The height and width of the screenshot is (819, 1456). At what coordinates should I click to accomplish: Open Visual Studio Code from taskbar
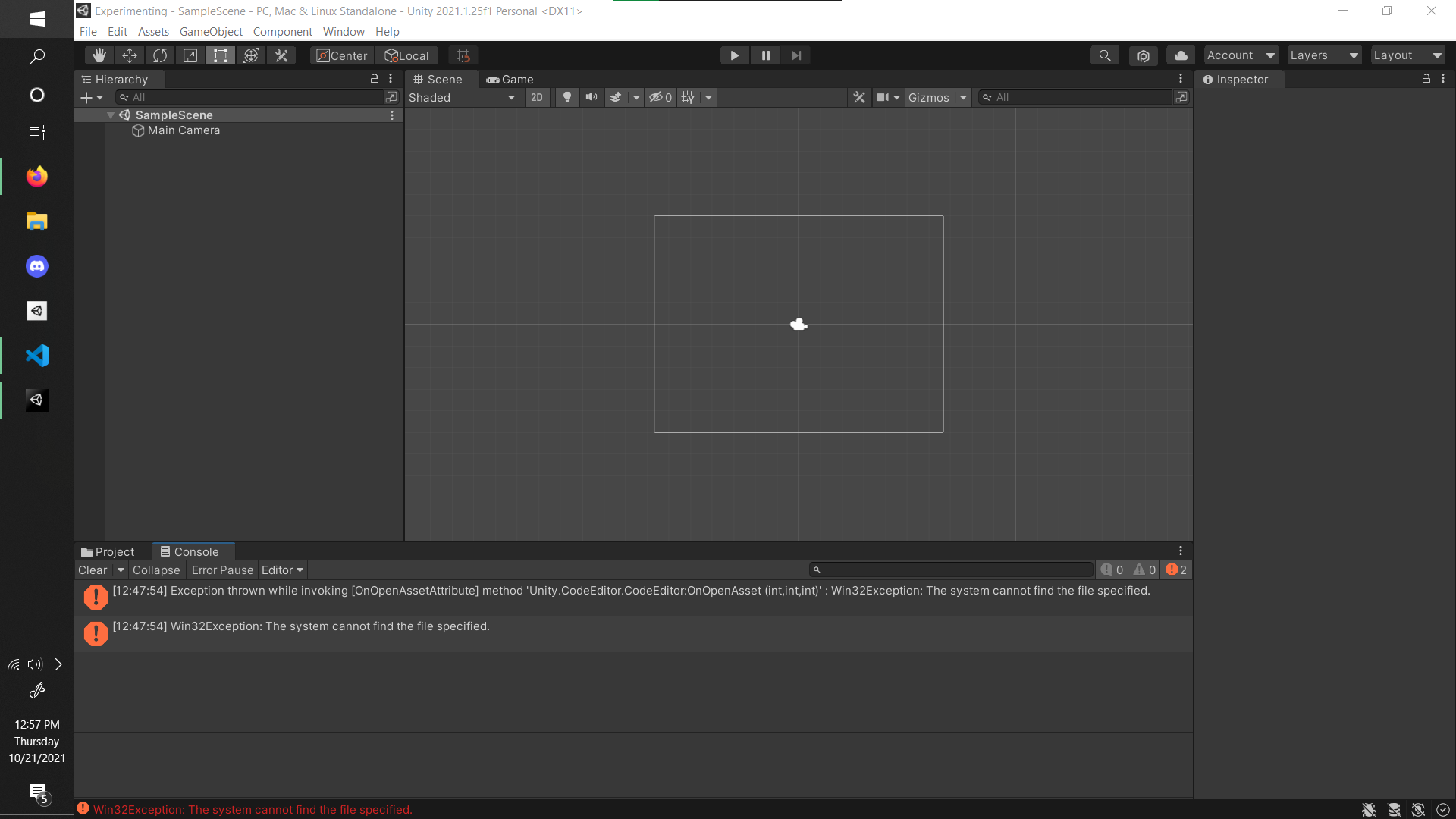click(x=36, y=356)
